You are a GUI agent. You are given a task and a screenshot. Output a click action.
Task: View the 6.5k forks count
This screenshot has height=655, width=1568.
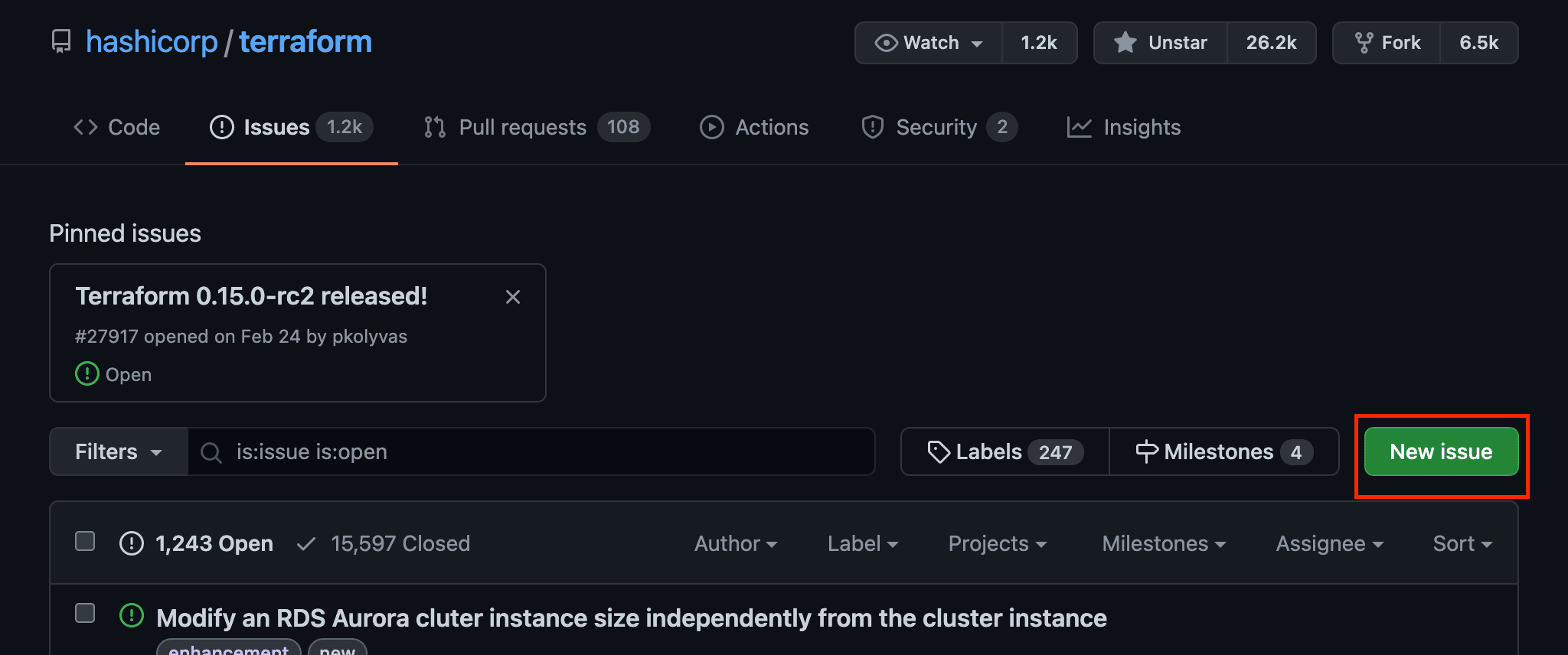pos(1479,43)
